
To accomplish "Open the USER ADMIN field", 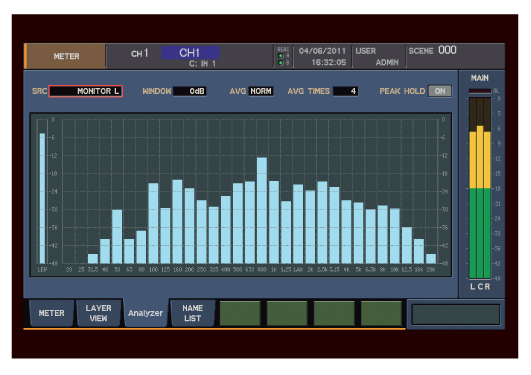I will (379, 56).
